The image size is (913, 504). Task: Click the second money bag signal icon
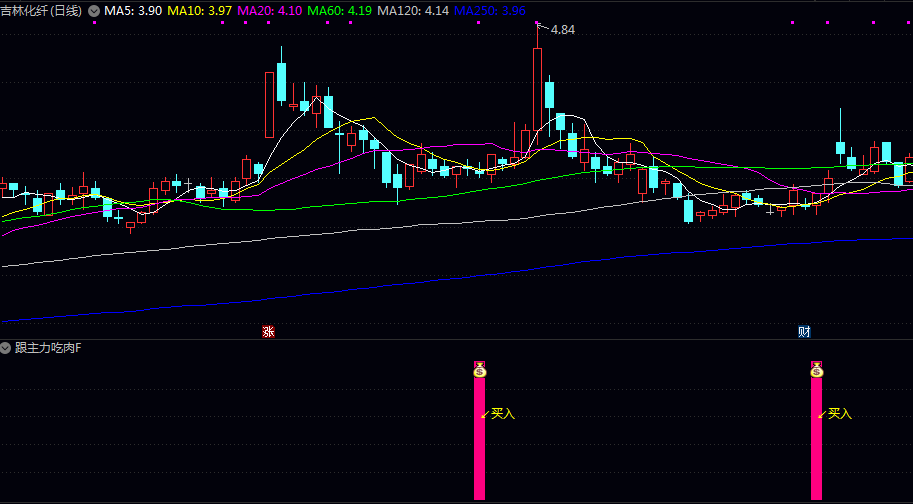816,370
